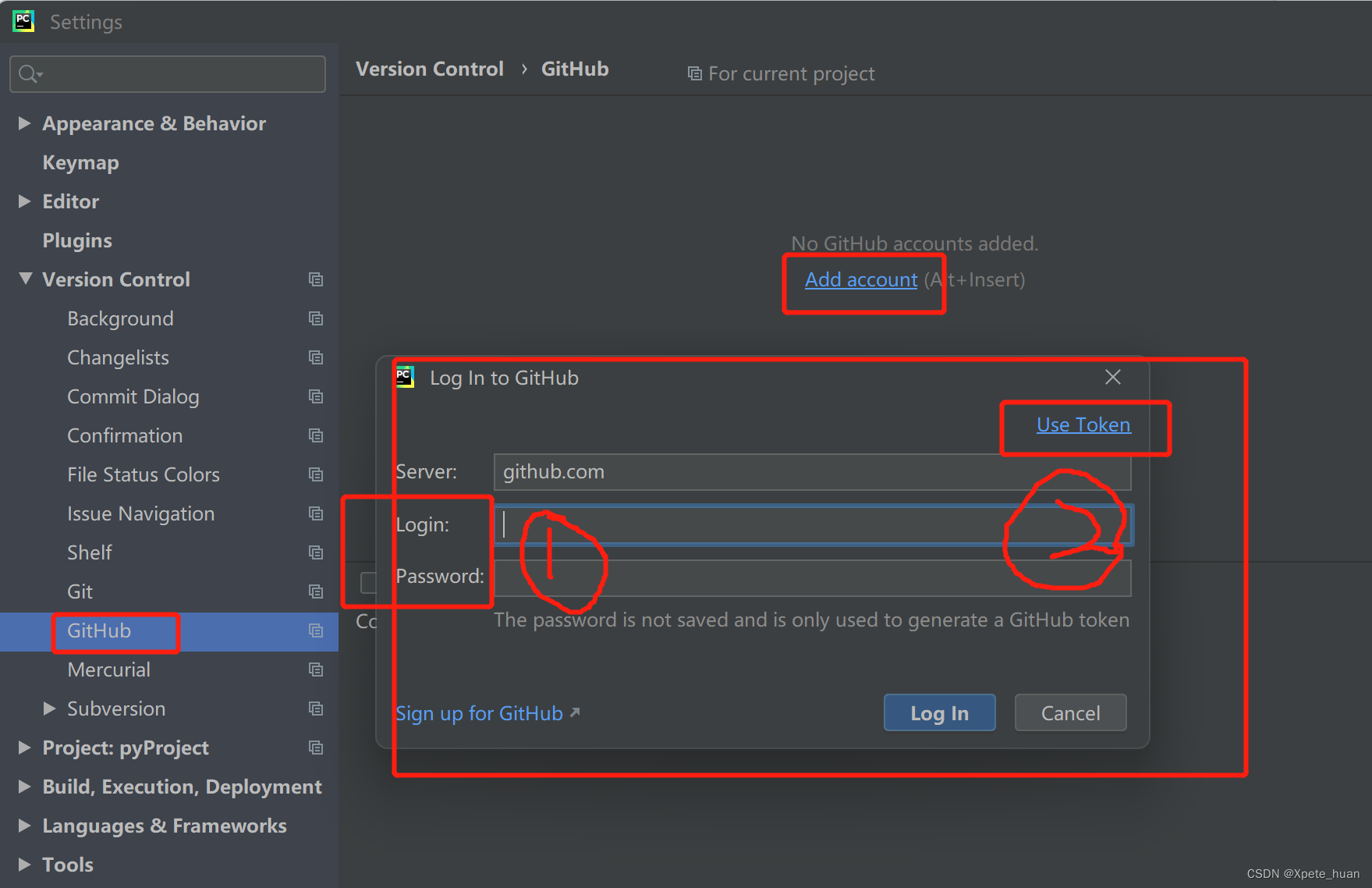1372x888 pixels.
Task: Click the search magnifier icon in settings
Action: click(29, 74)
